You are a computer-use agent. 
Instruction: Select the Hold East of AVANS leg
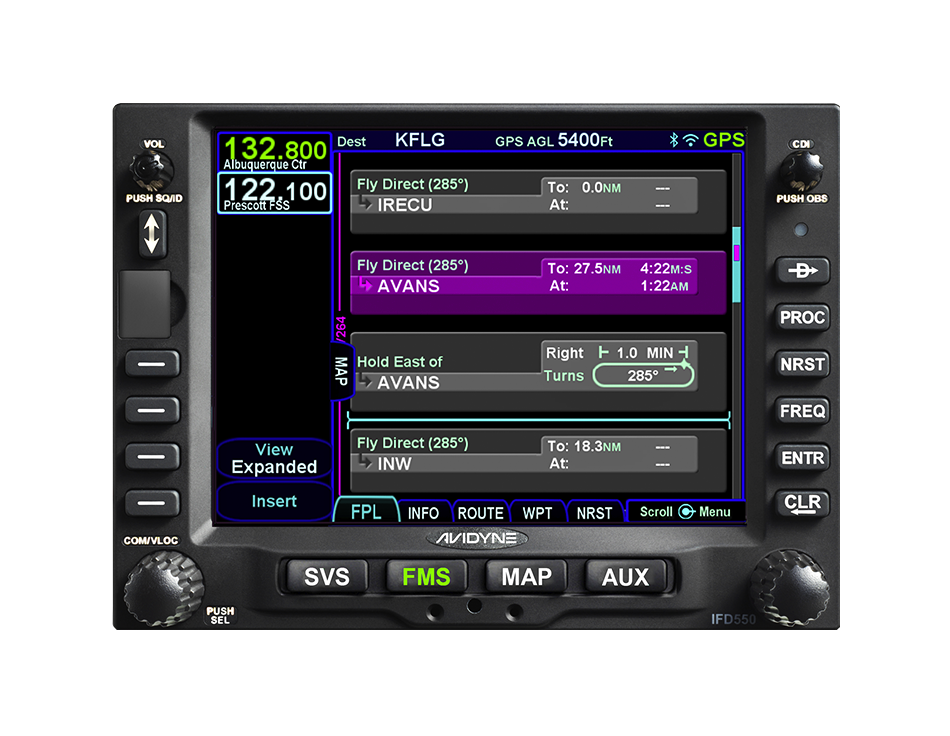538,372
